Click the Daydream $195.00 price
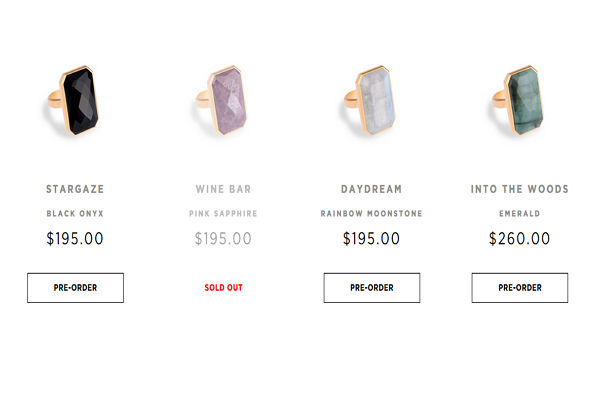This screenshot has height=400, width=600. [x=371, y=239]
